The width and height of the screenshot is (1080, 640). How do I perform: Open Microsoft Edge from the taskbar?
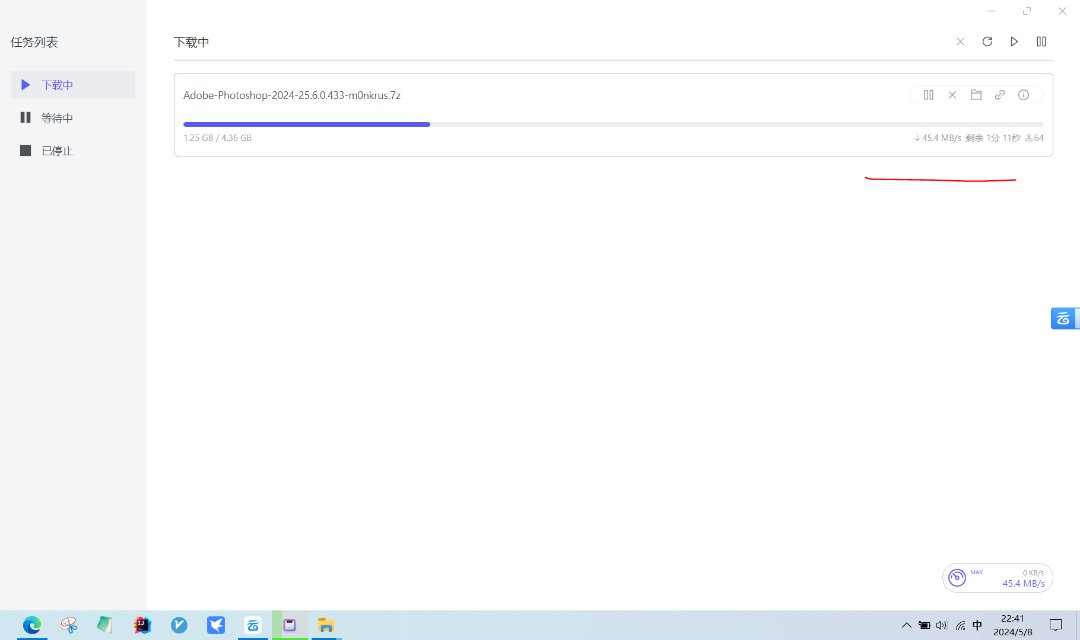pos(32,625)
